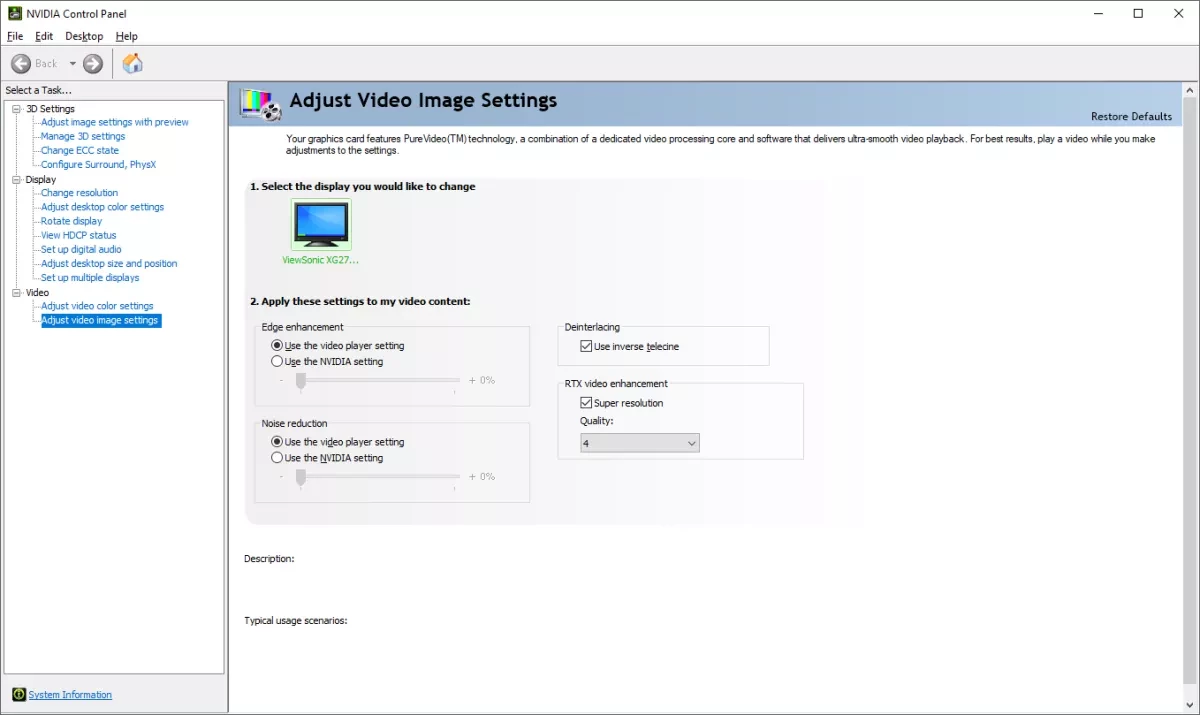Click the Back arrow icon
1200x715 pixels.
(x=21, y=64)
